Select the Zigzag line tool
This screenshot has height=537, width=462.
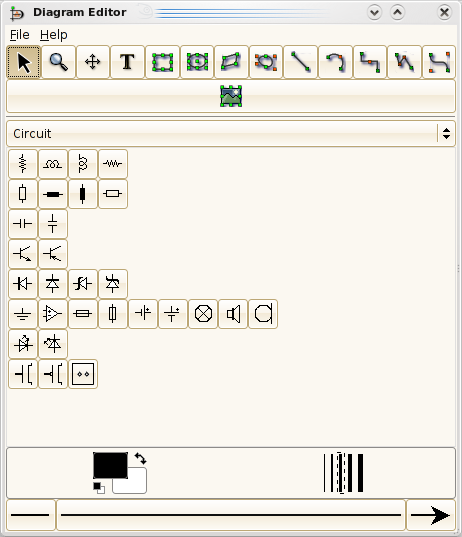370,62
